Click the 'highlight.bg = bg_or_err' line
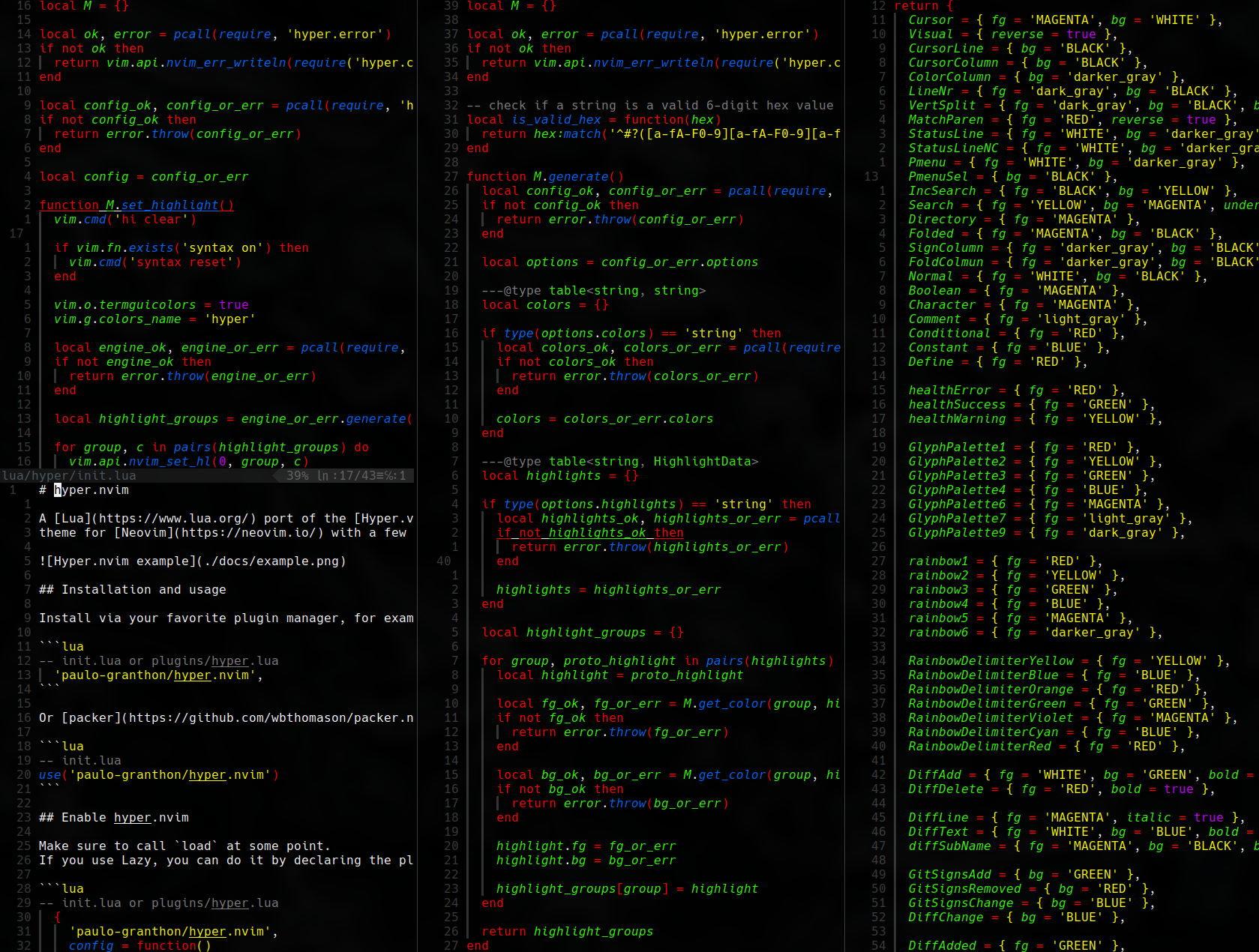The height and width of the screenshot is (952, 1259). [586, 860]
